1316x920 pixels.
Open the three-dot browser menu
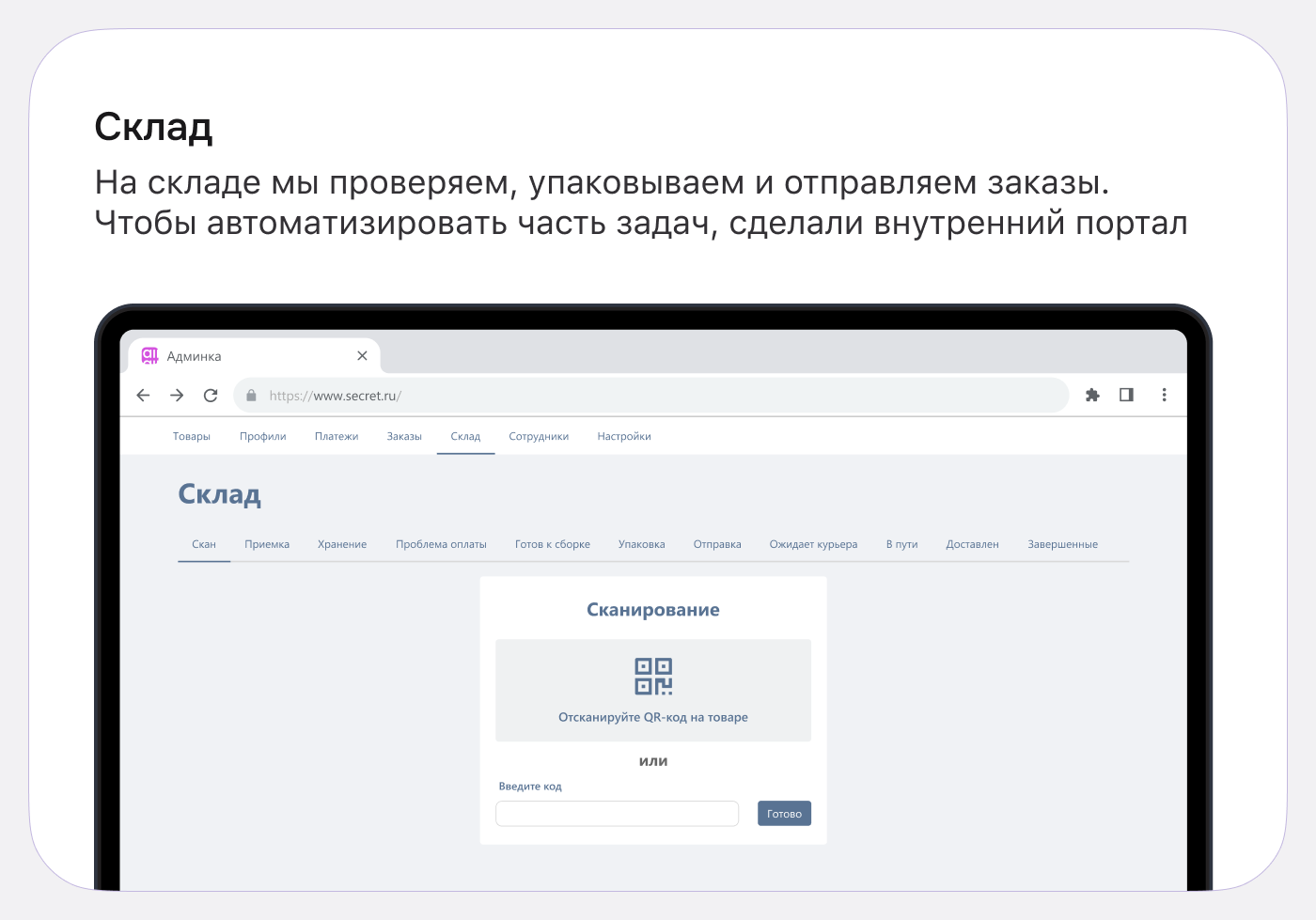coord(1164,396)
